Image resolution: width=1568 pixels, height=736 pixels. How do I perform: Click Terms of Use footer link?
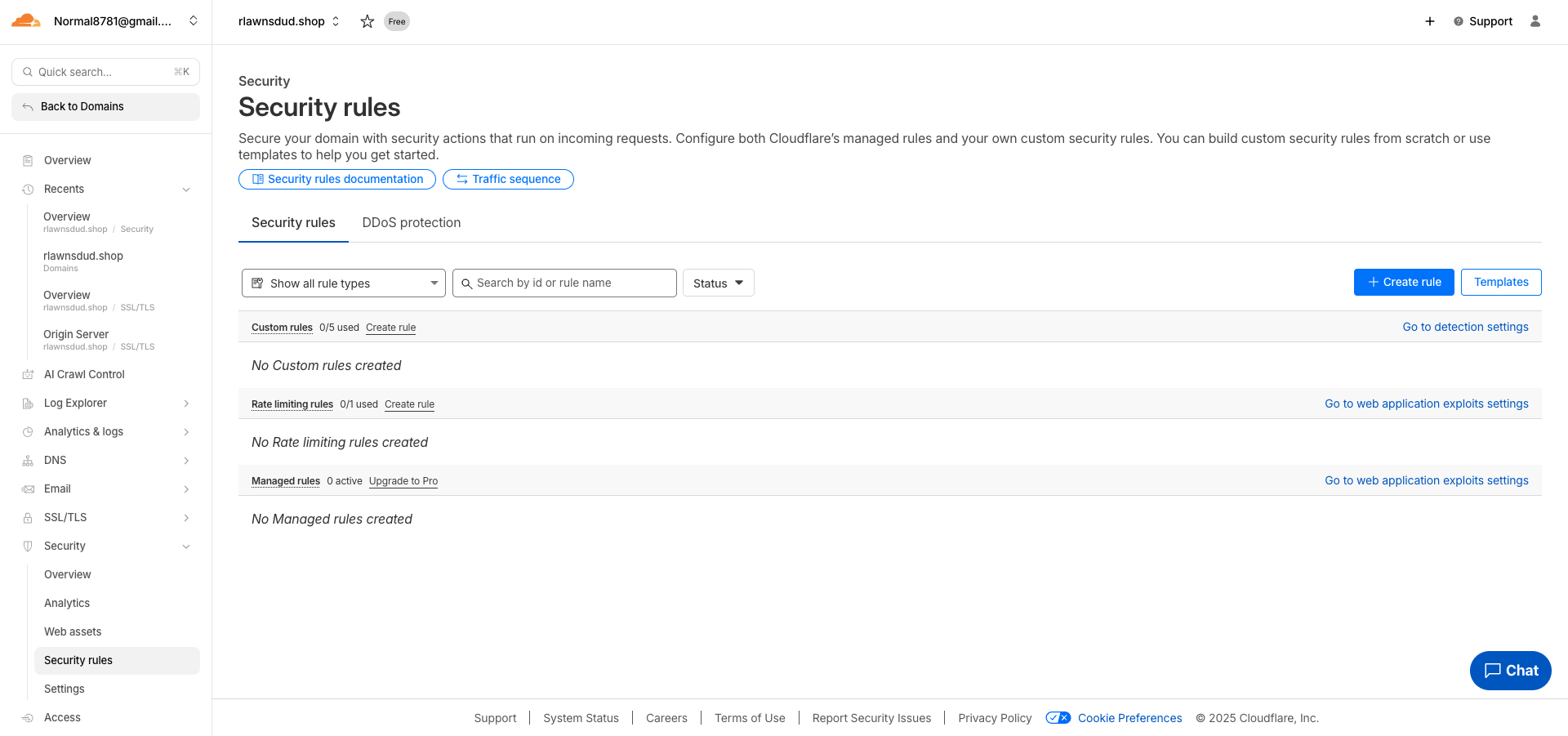pos(750,718)
